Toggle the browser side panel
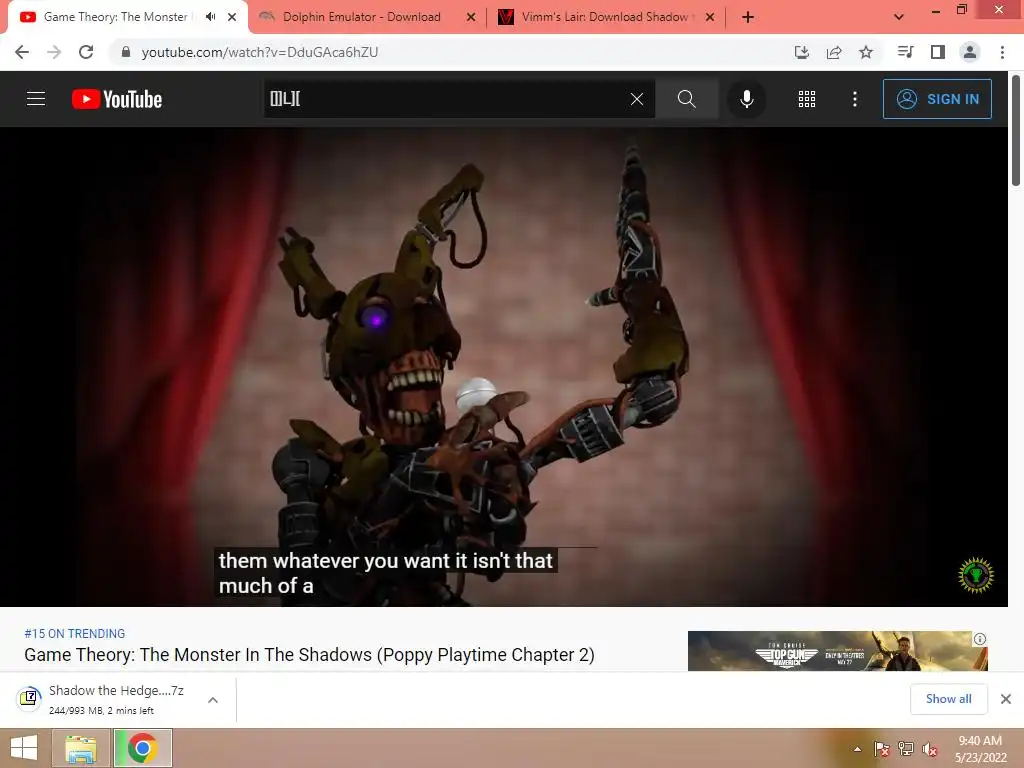The image size is (1024, 768). [x=938, y=52]
